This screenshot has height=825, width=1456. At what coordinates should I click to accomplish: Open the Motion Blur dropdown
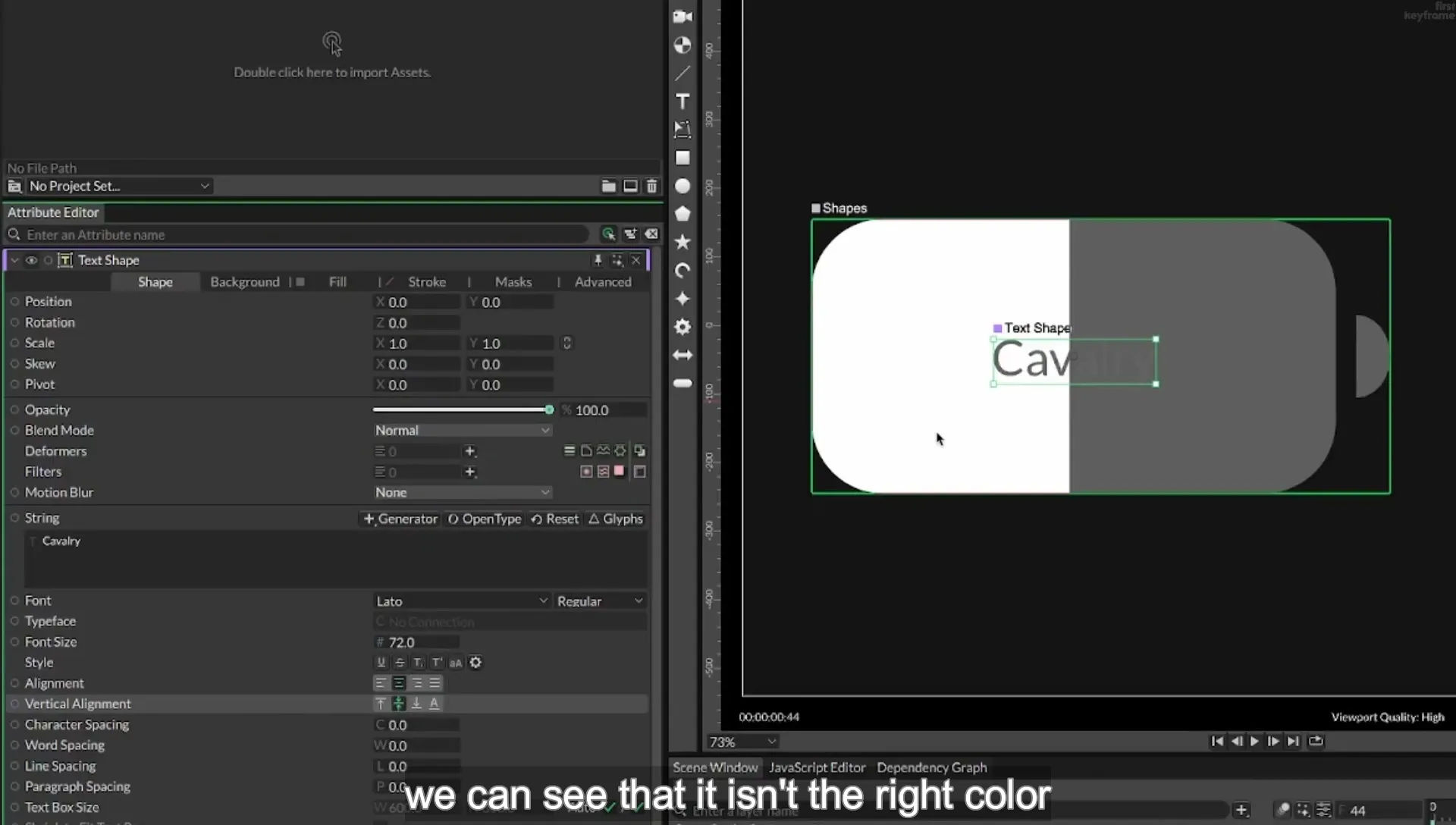click(x=462, y=492)
